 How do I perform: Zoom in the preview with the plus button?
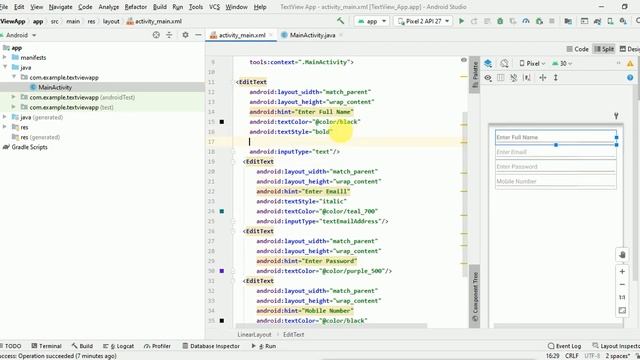click(622, 271)
